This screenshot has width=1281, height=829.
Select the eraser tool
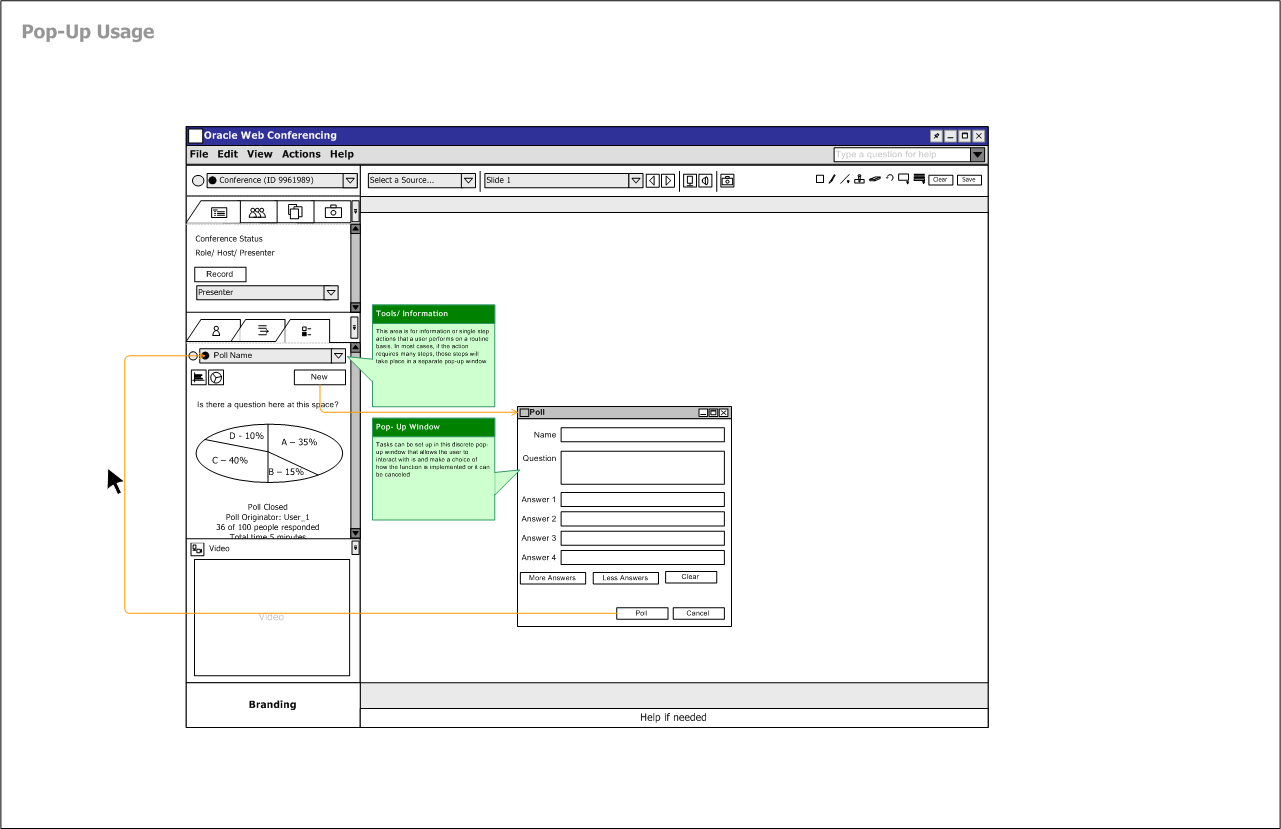click(x=874, y=179)
